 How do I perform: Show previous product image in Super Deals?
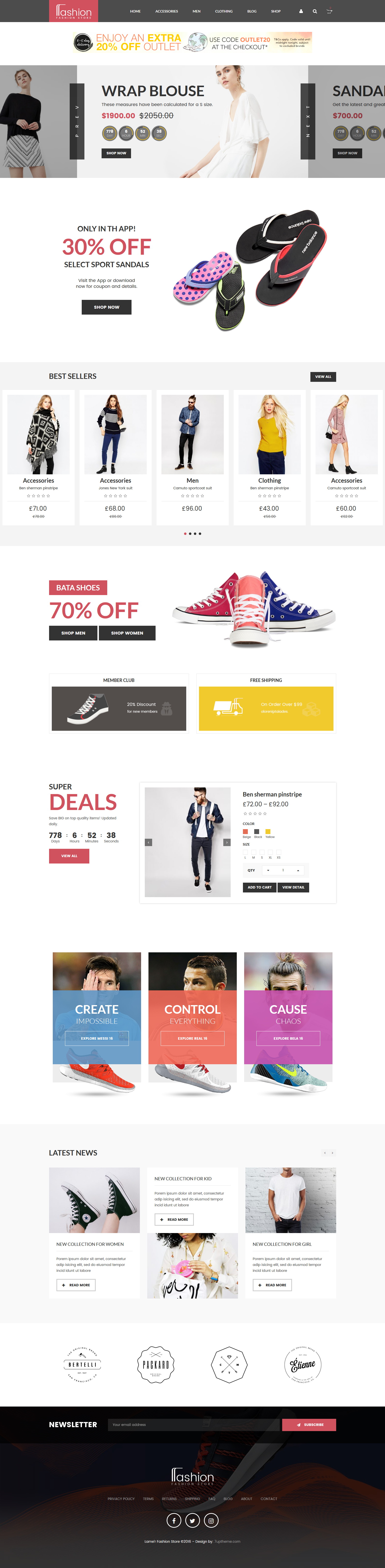point(148,842)
